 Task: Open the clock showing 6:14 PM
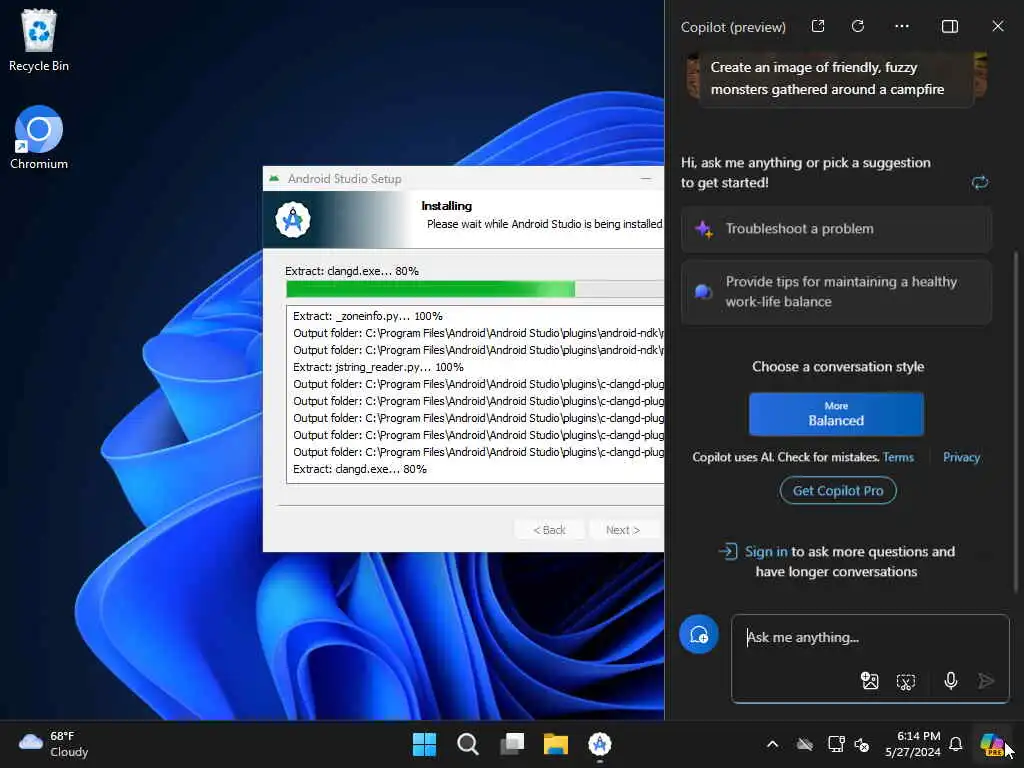(912, 744)
